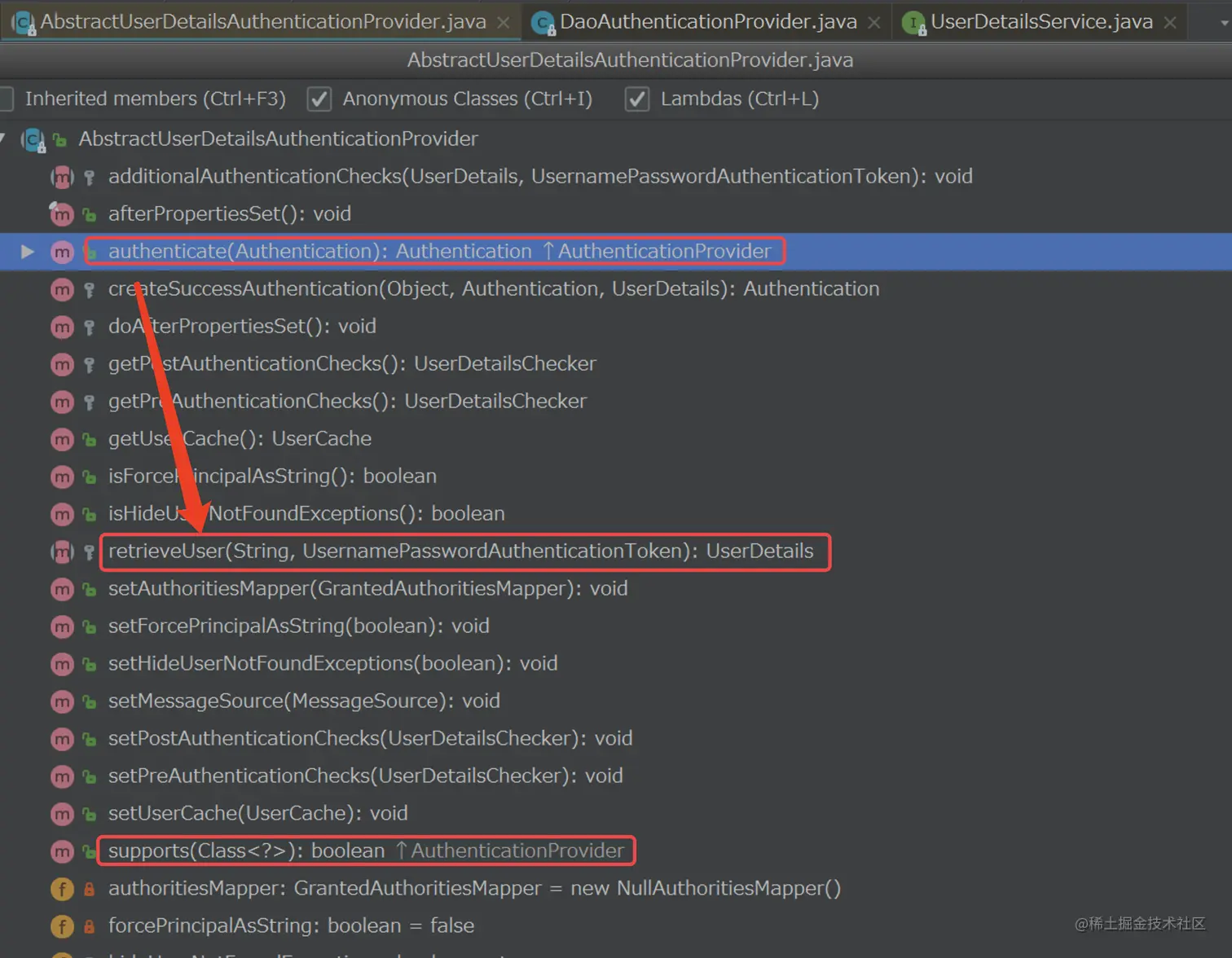
Task: Click field icon beside authoritiesMapper
Action: (62, 889)
